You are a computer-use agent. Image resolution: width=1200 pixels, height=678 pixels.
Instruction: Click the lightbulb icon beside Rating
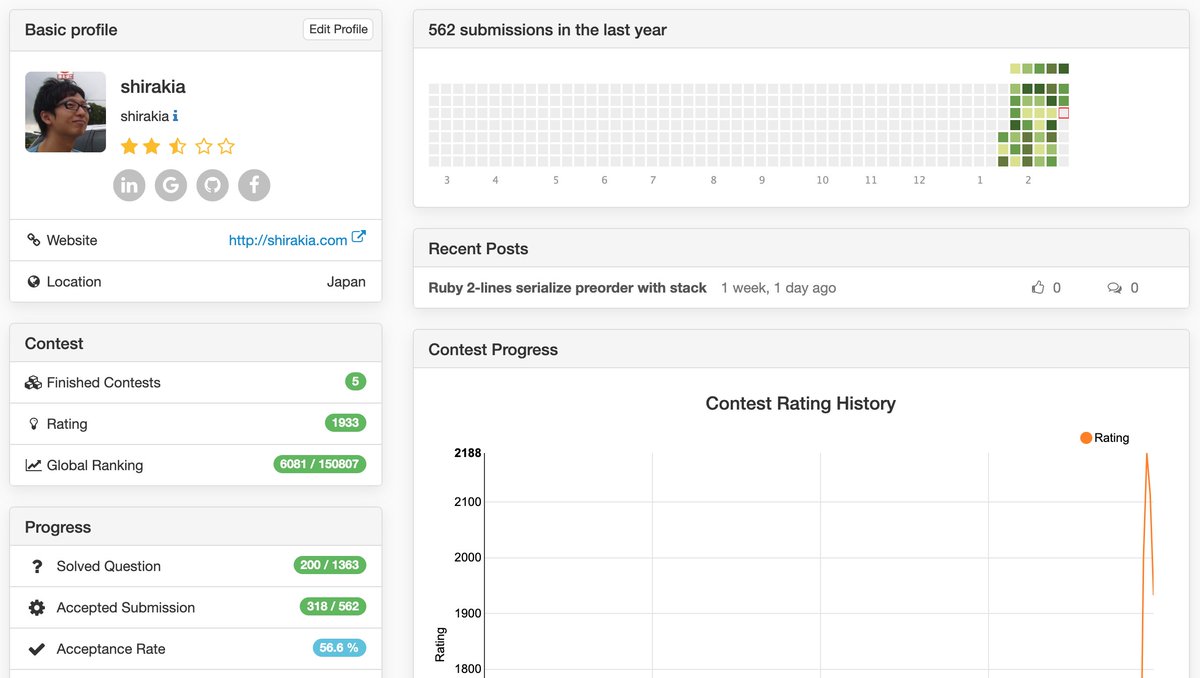point(34,424)
